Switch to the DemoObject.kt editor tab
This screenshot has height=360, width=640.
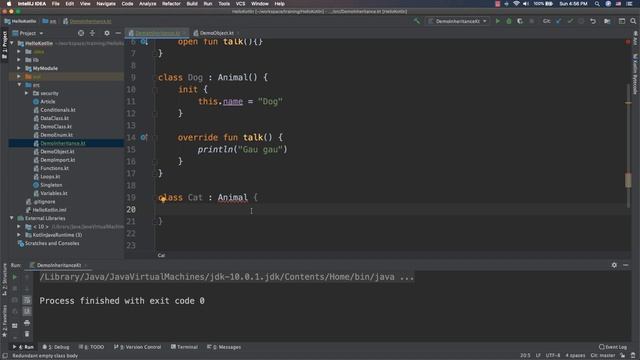point(216,33)
